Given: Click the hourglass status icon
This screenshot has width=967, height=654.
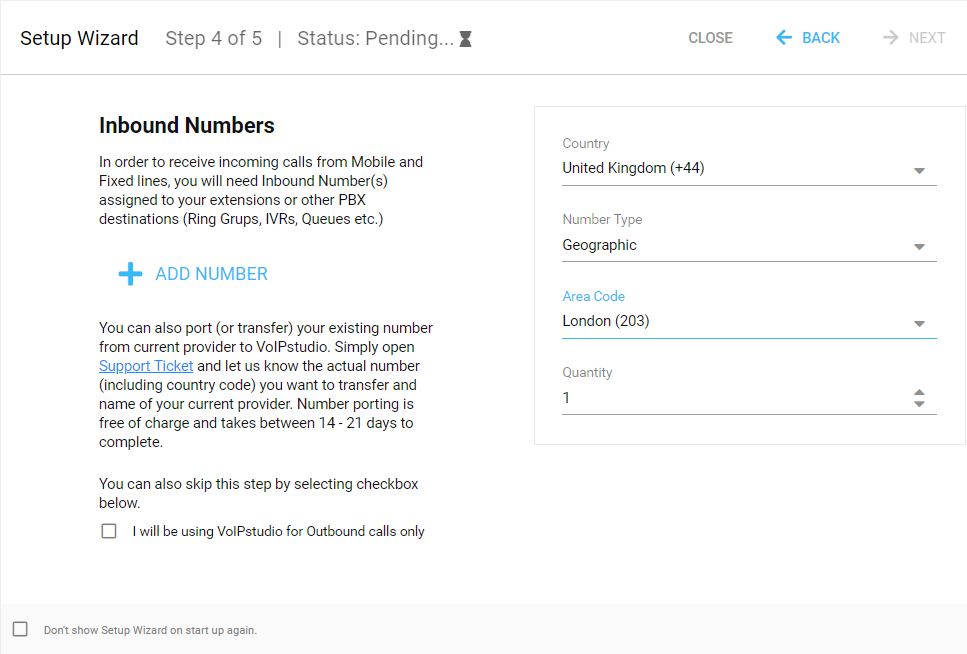Looking at the screenshot, I should 465,39.
